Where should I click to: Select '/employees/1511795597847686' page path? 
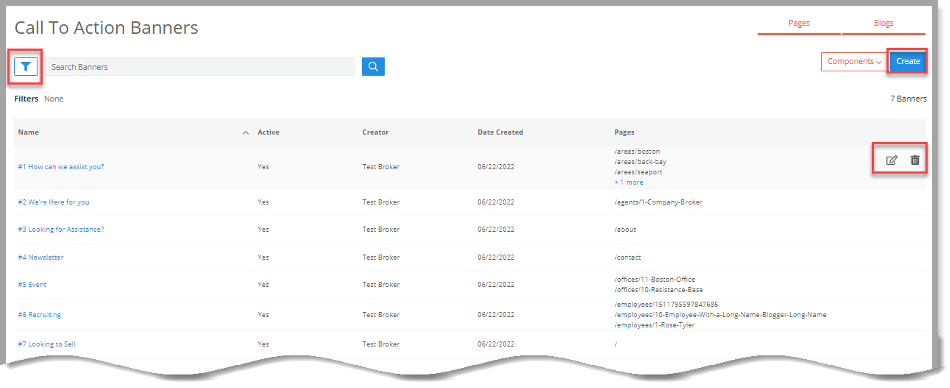tap(666, 304)
